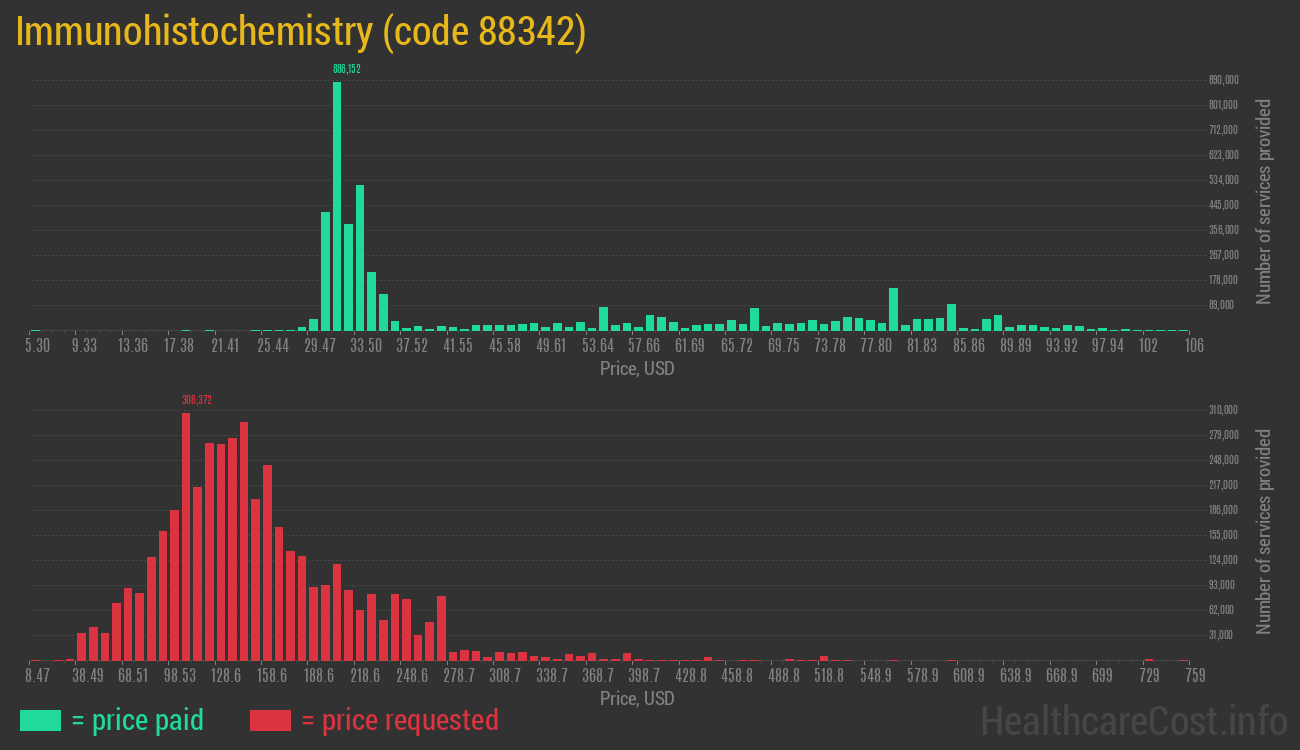Viewport: 1300px width, 750px height.
Task: Click the 'Price, USD' label under the green chart
Action: click(x=637, y=369)
